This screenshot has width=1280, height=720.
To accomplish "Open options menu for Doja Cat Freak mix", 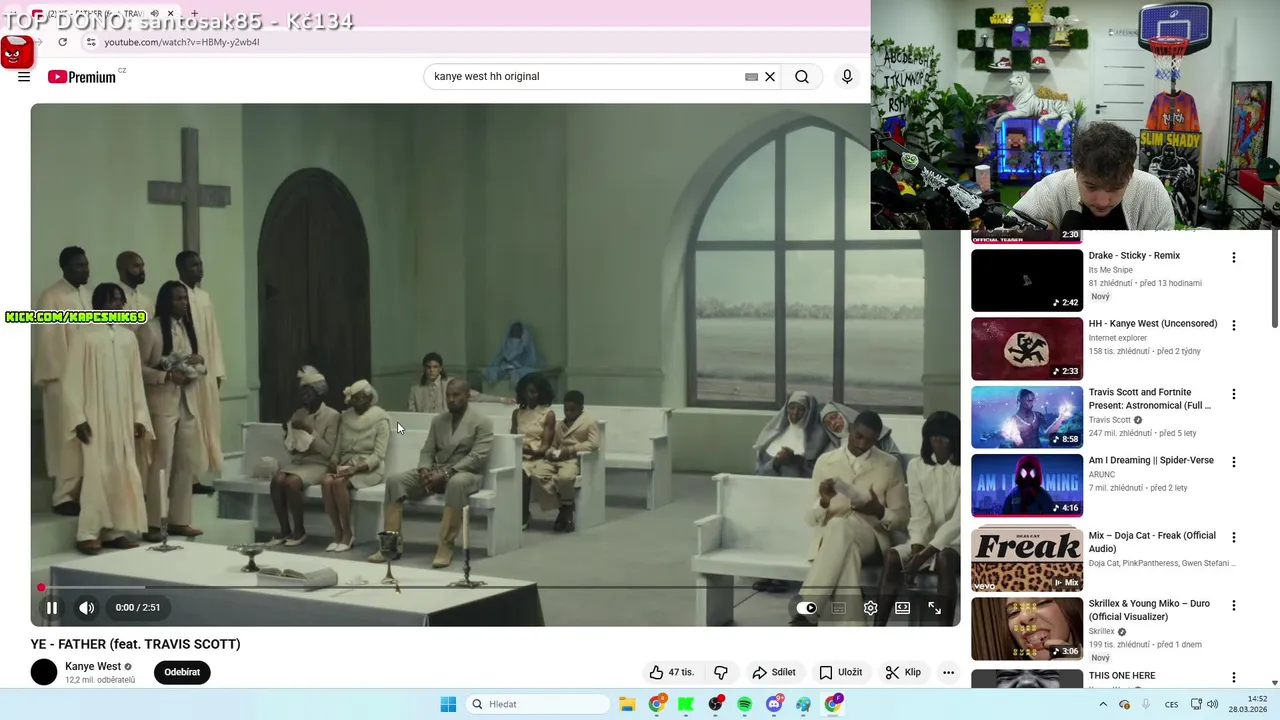I will click(1233, 537).
